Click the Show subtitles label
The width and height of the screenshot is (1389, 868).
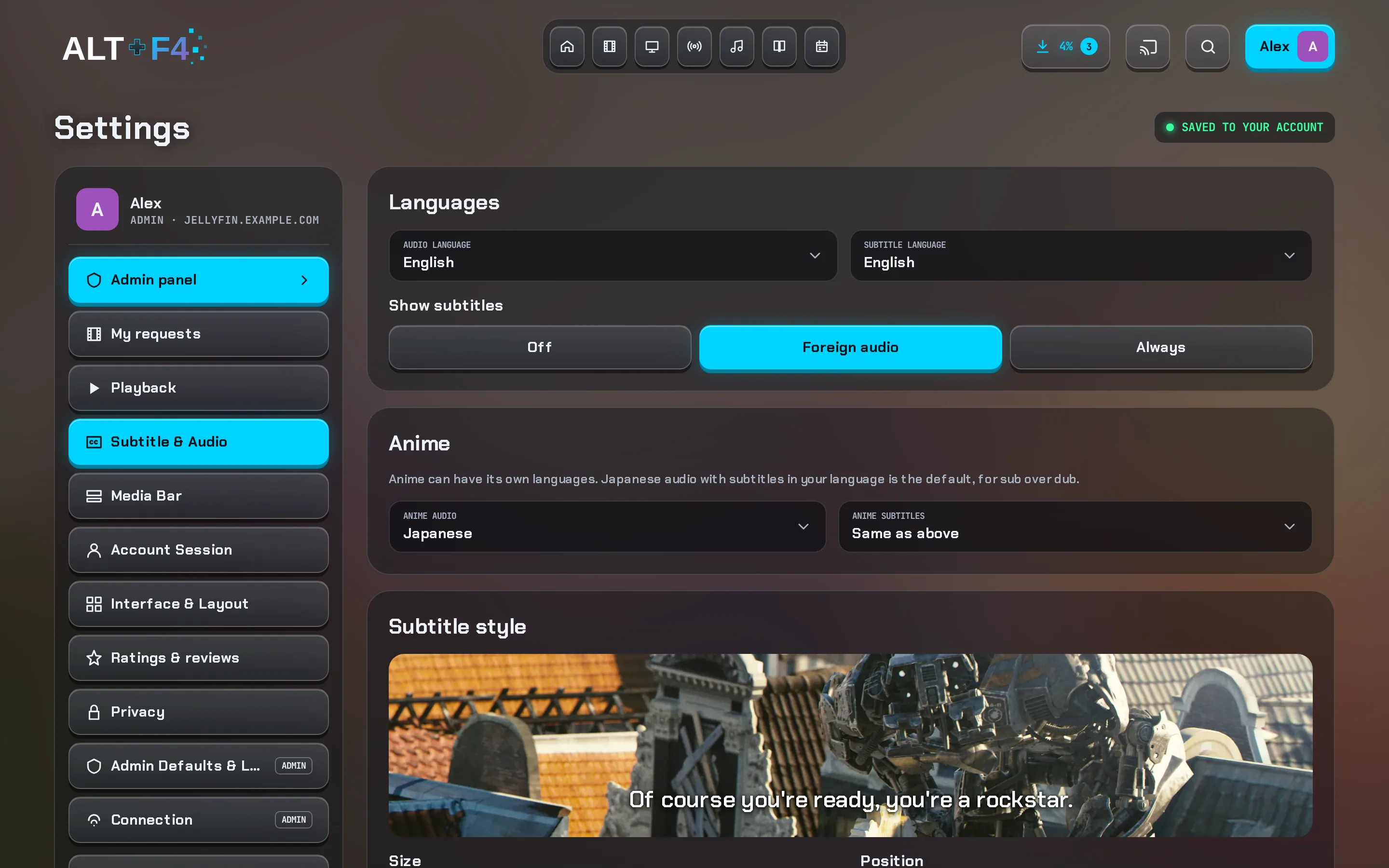[446, 305]
